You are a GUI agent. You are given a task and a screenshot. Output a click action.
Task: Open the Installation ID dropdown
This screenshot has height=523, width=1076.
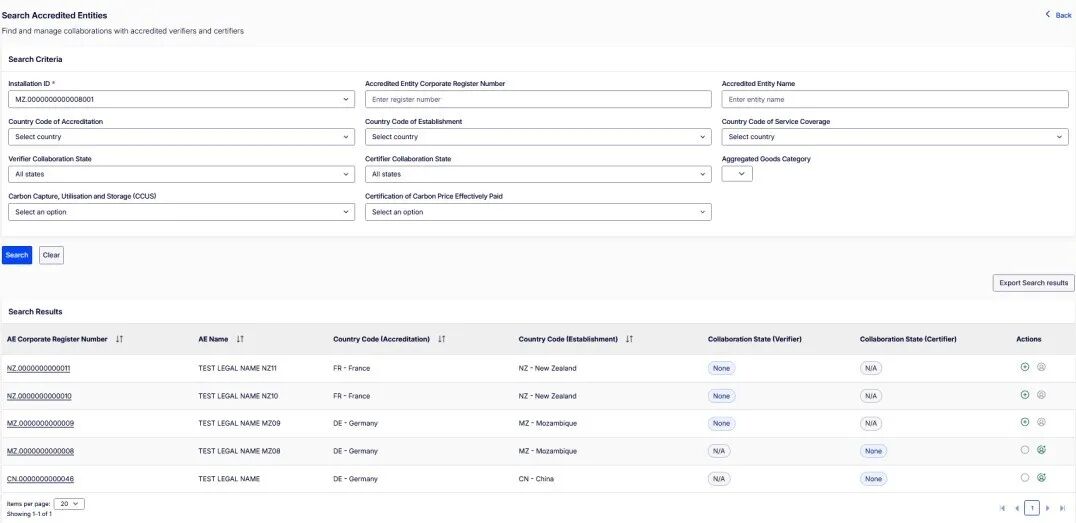coord(181,100)
